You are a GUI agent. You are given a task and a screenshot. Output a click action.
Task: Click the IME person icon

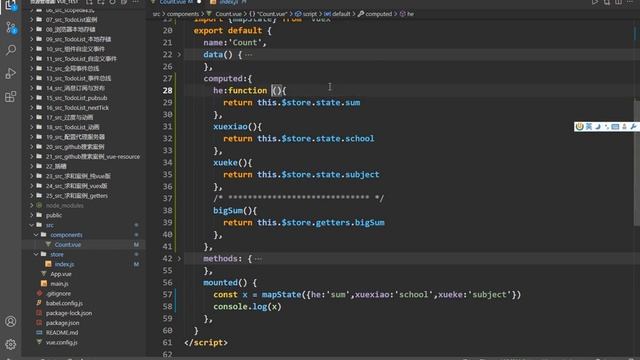(624, 127)
